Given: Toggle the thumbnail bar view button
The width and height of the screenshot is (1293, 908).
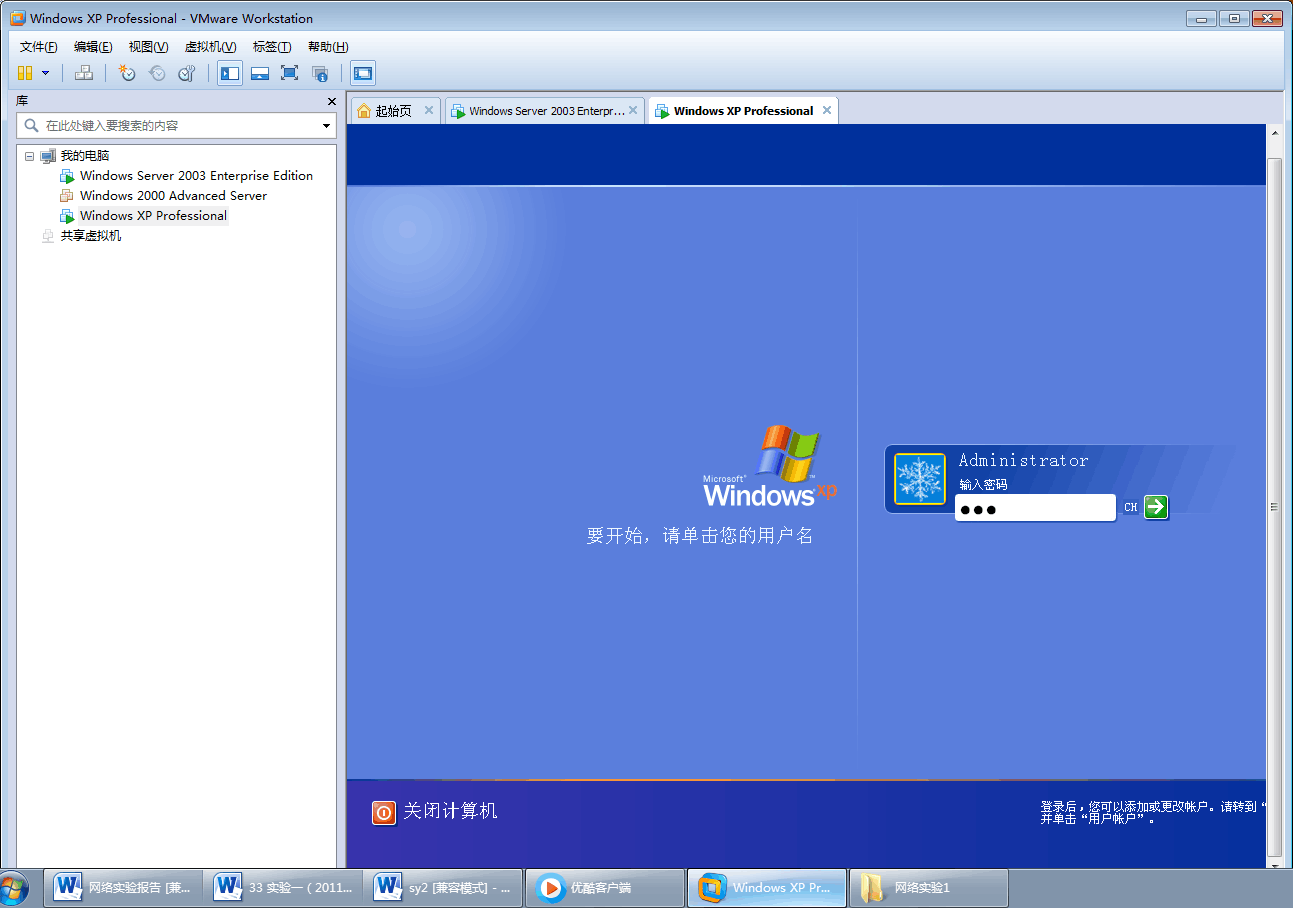Looking at the screenshot, I should 260,73.
